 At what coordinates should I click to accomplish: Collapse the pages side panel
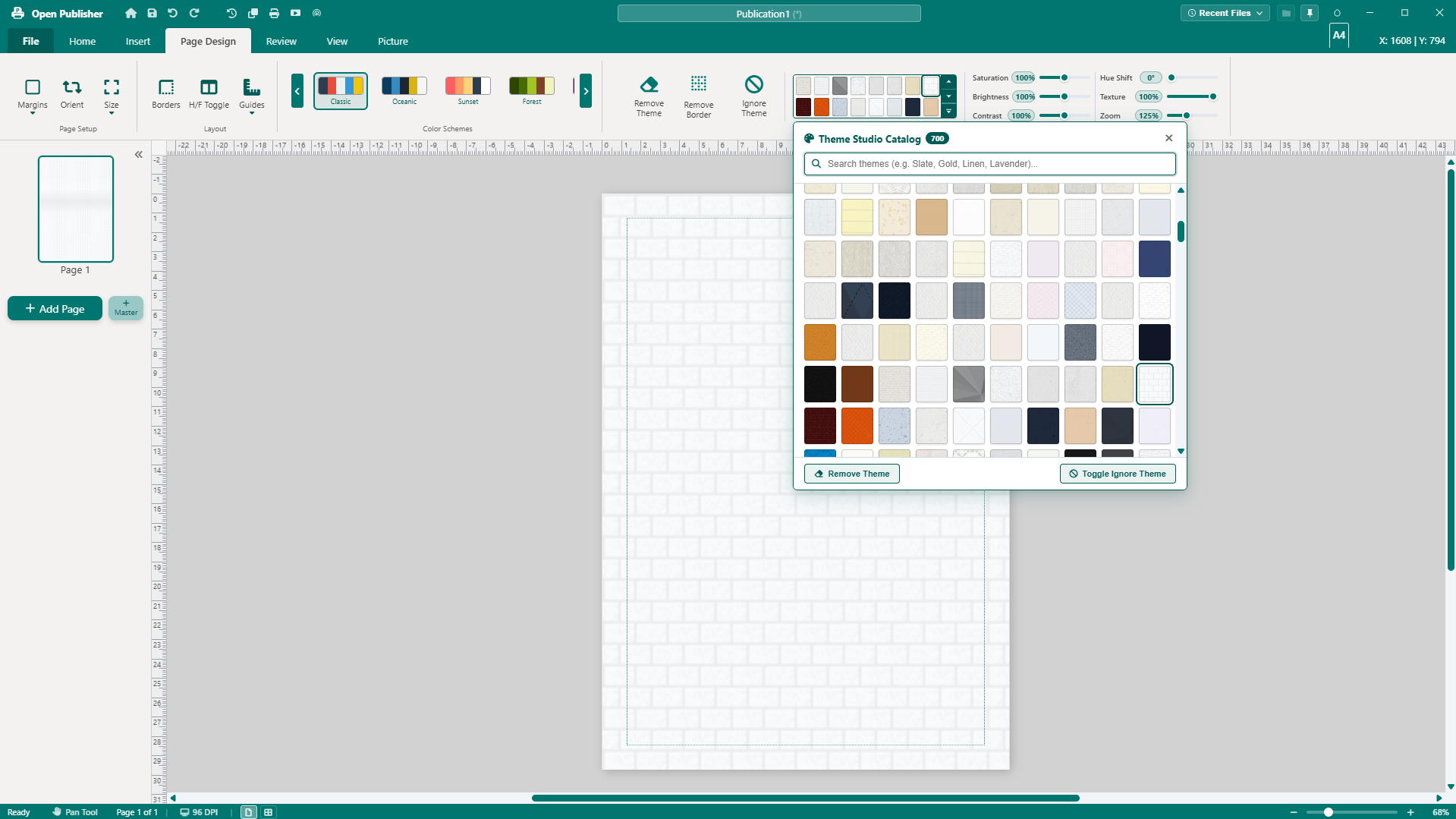click(x=138, y=154)
